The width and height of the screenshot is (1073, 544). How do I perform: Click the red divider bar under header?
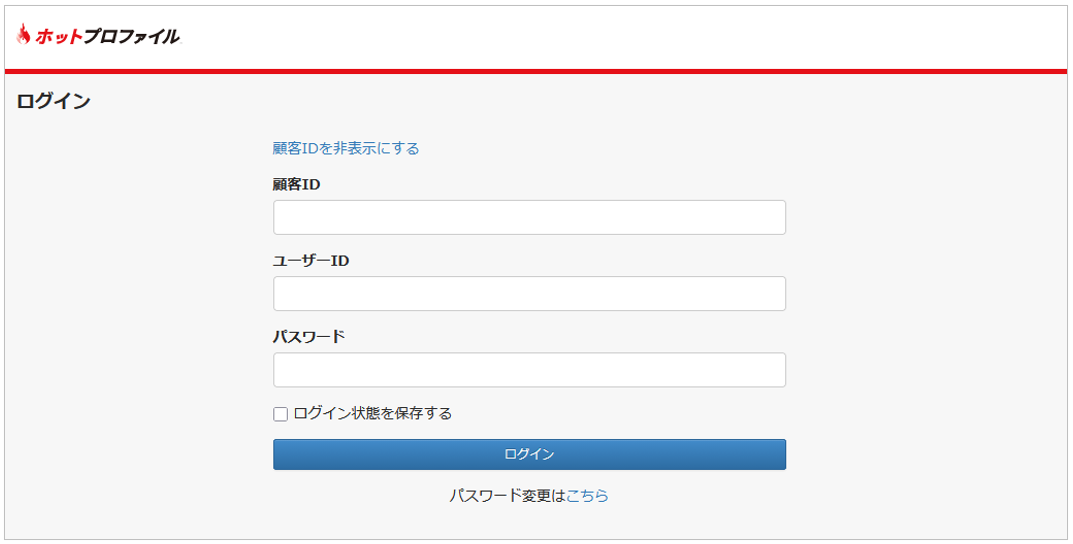[x=536, y=71]
